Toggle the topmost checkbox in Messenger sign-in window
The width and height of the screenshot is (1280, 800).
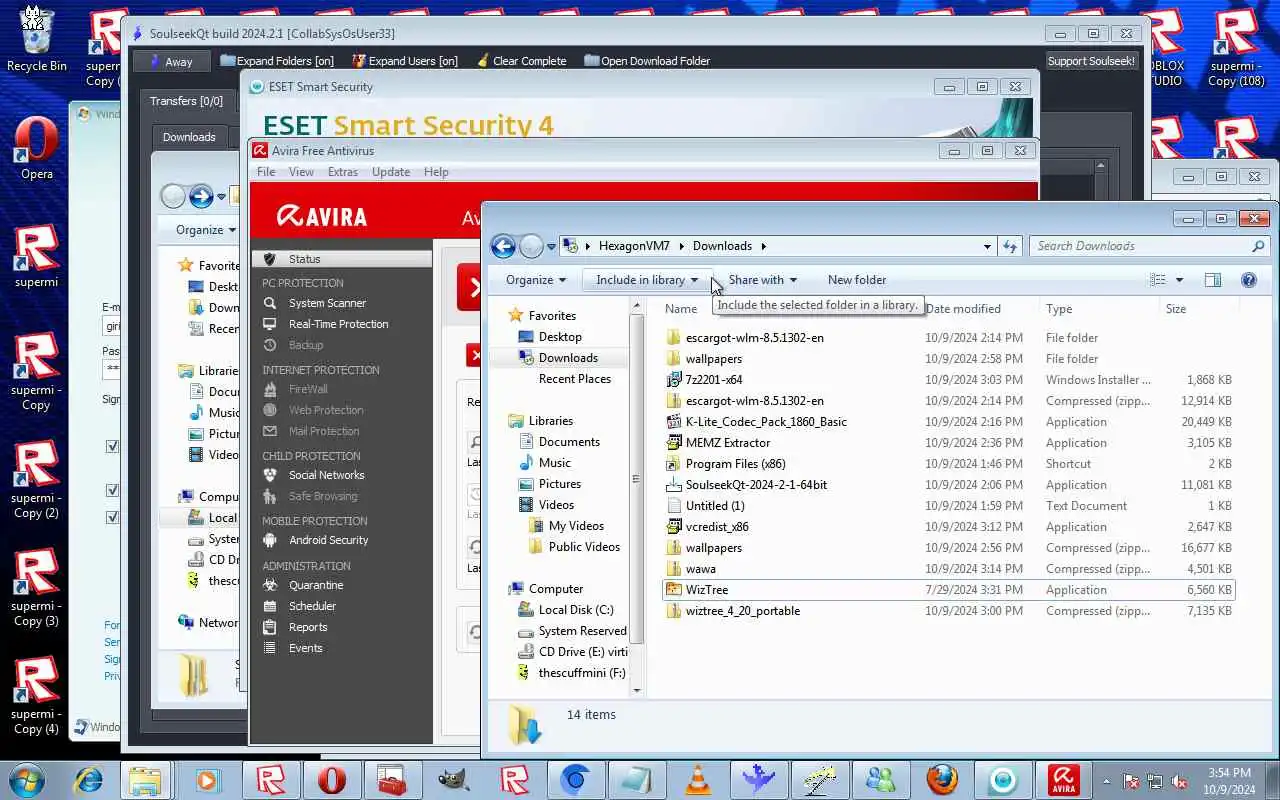click(112, 446)
